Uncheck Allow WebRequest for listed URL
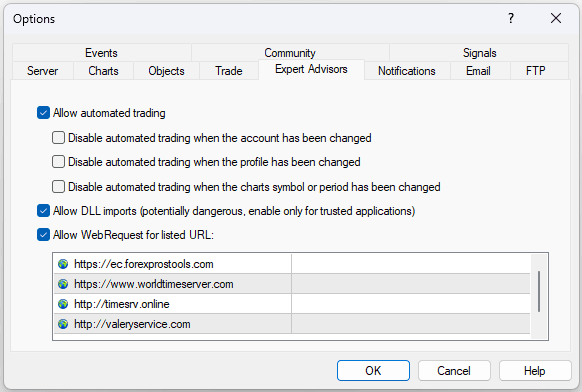 43,235
